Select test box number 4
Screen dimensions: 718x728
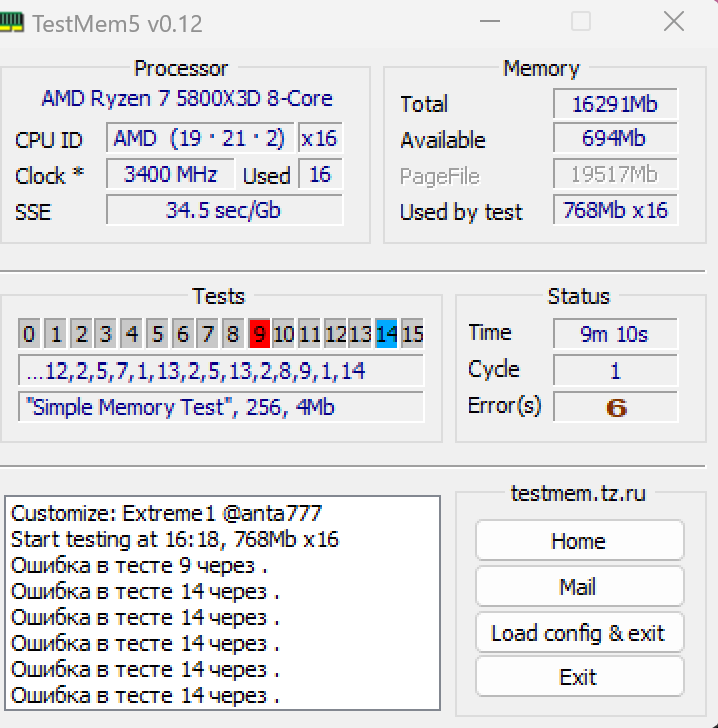(131, 333)
